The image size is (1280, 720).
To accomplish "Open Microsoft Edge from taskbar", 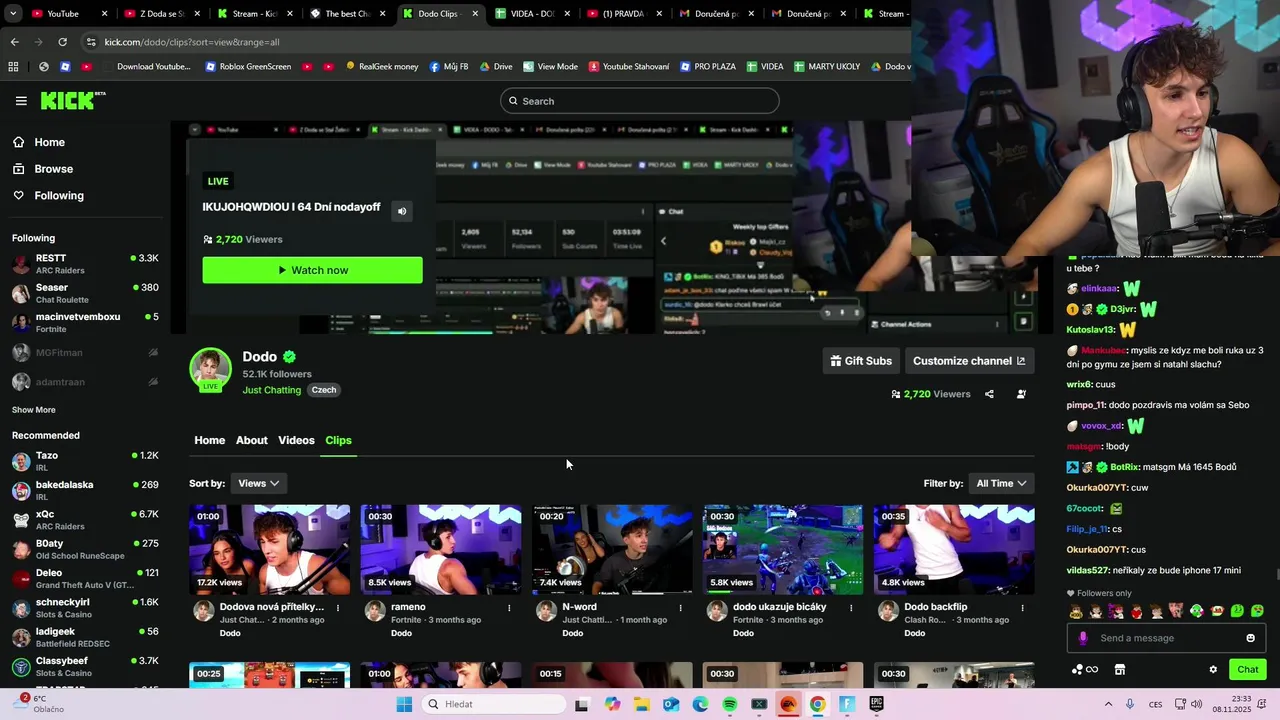I will click(700, 704).
